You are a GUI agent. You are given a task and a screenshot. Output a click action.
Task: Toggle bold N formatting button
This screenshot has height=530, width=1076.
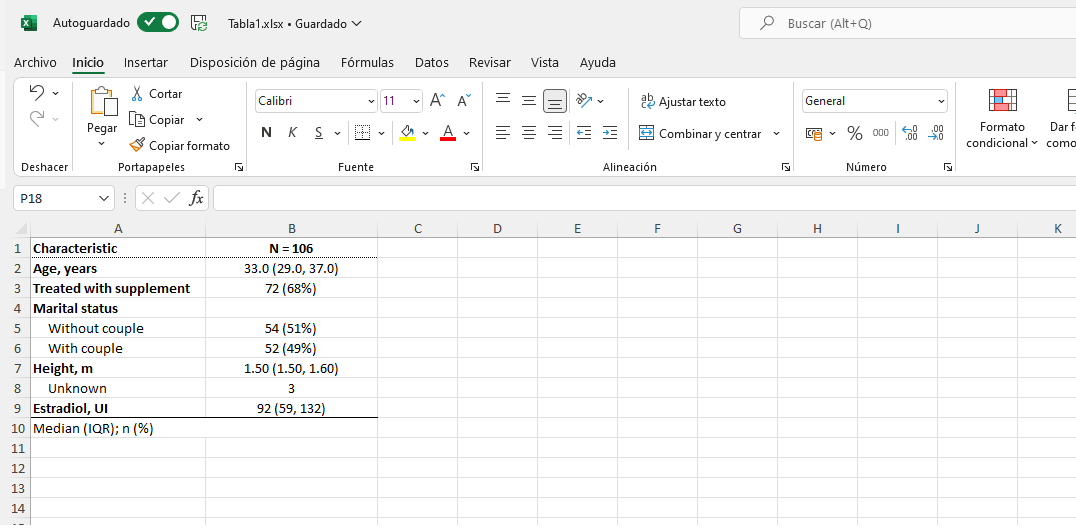click(266, 133)
